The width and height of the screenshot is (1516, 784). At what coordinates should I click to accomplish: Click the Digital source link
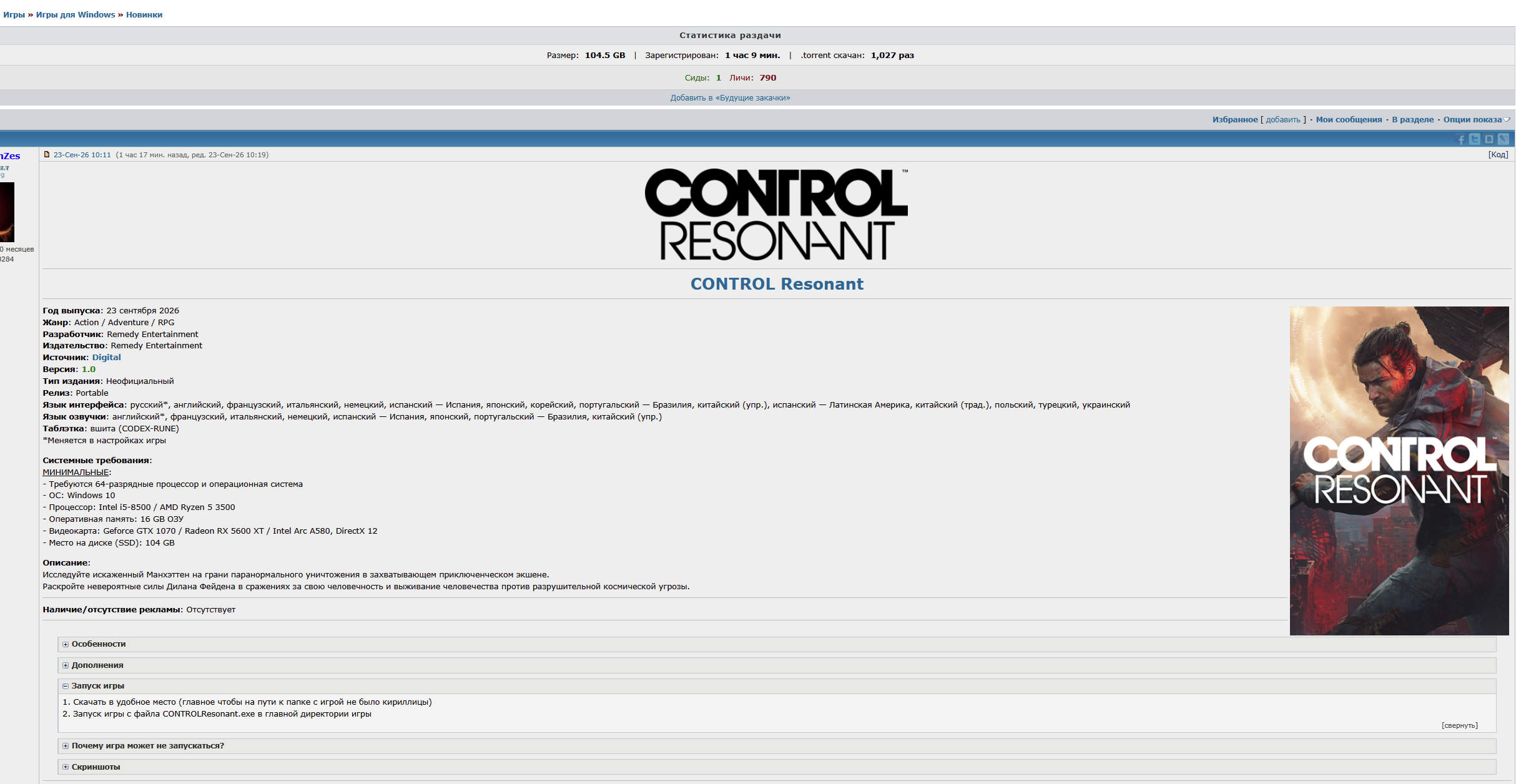coord(107,358)
